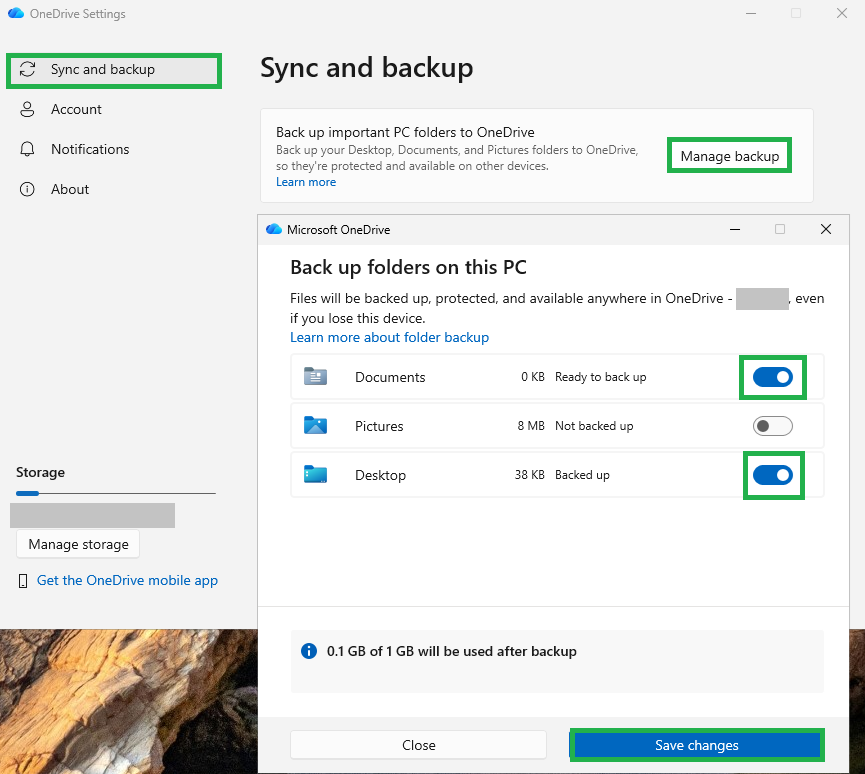This screenshot has height=774, width=865.
Task: Disable the Desktop folder backup switch
Action: pyautogui.click(x=772, y=475)
